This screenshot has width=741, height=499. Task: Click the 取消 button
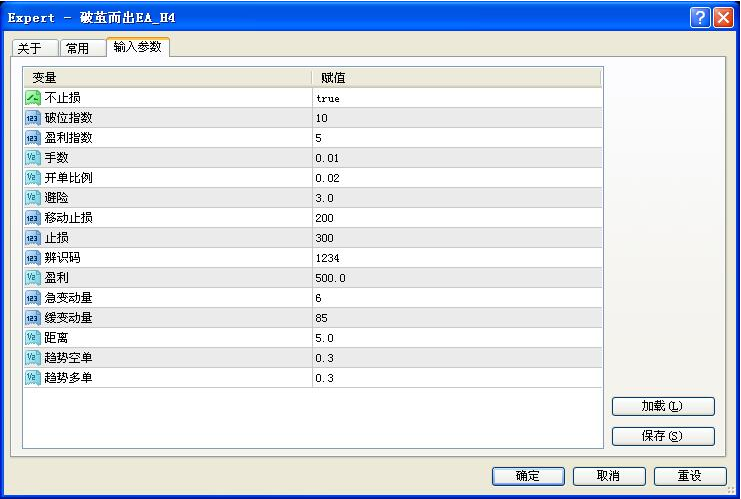coord(609,476)
